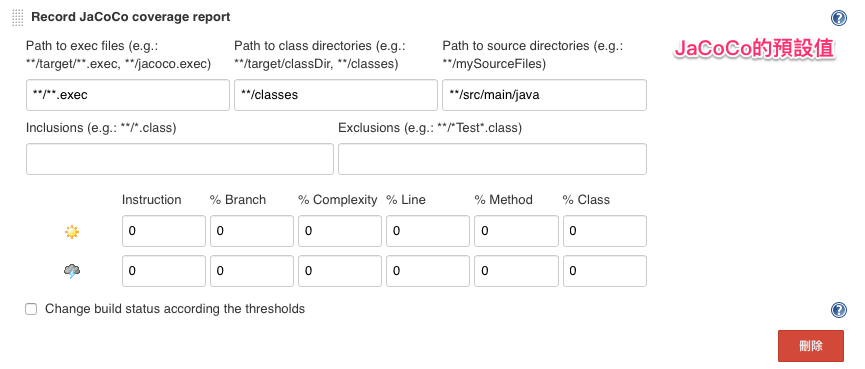Click the Path to exec files field
This screenshot has width=865, height=369.
click(127, 95)
